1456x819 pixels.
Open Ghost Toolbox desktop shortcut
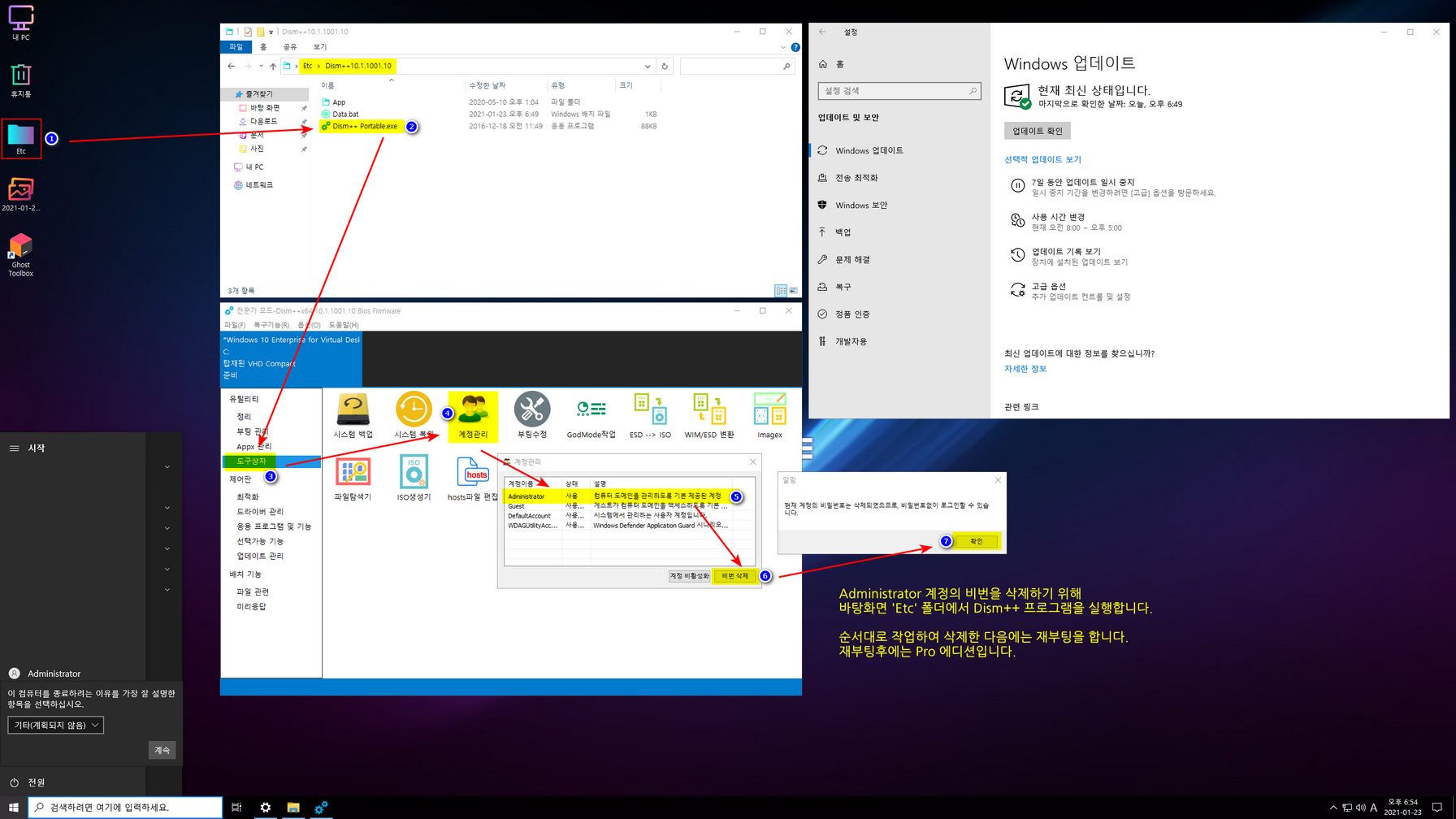tap(21, 255)
